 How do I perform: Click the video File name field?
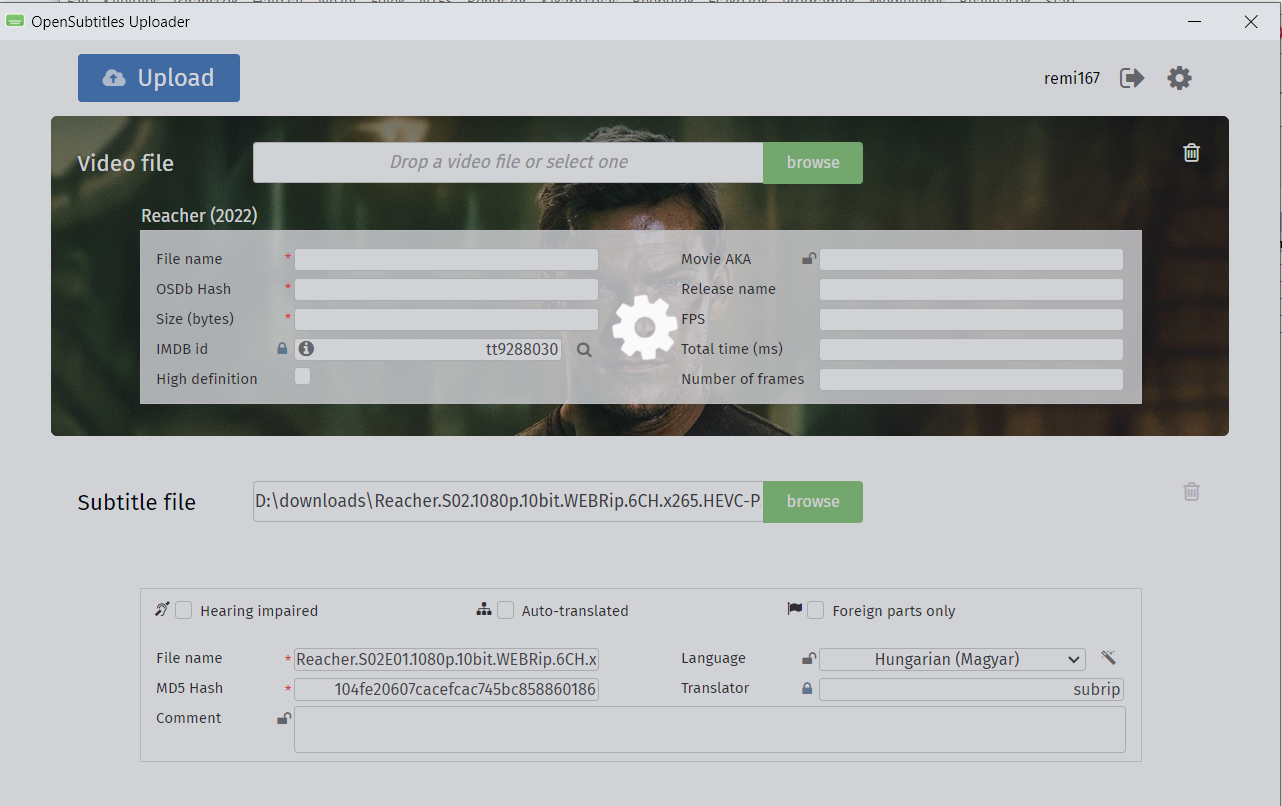(x=446, y=259)
